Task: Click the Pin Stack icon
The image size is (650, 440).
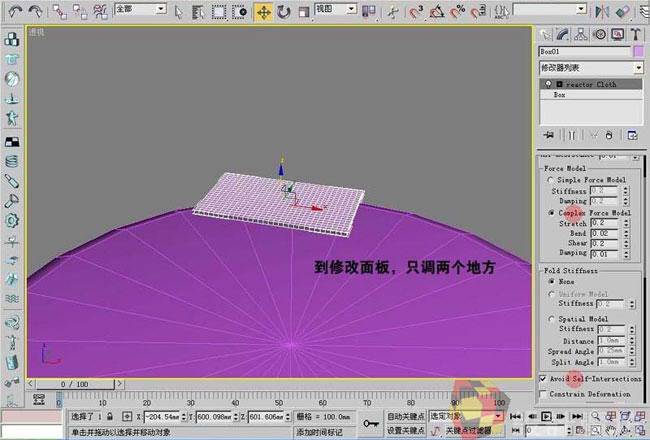Action: coord(549,135)
